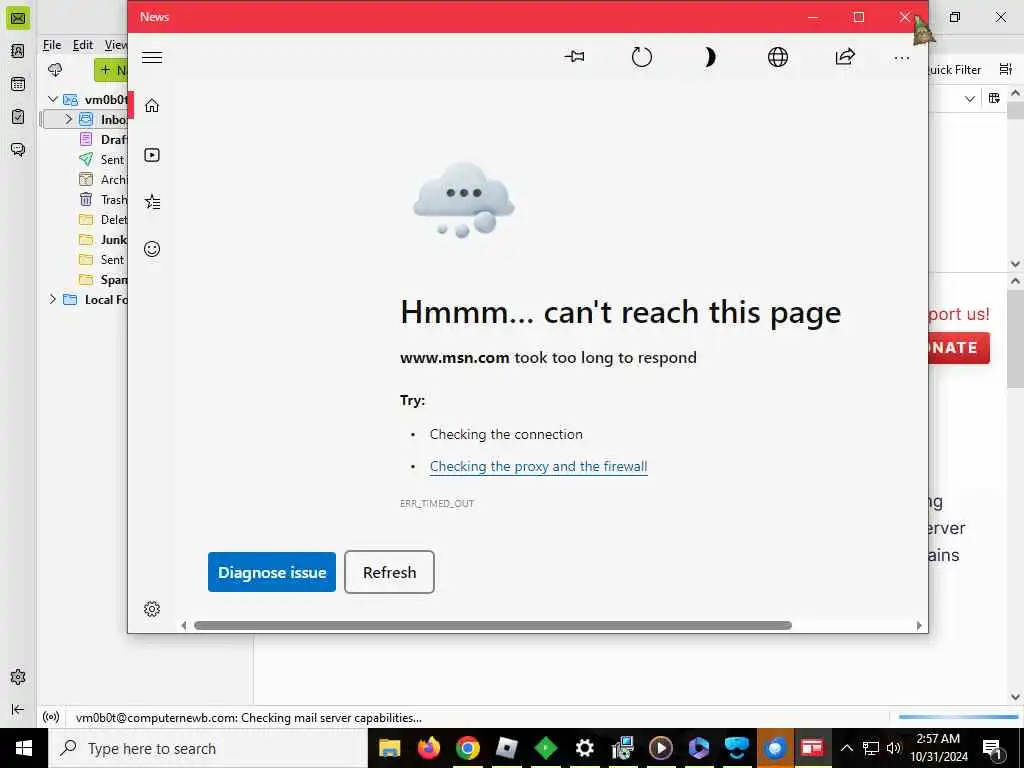Select the Archives folder
Screen dimensions: 1024x768
coord(103,180)
